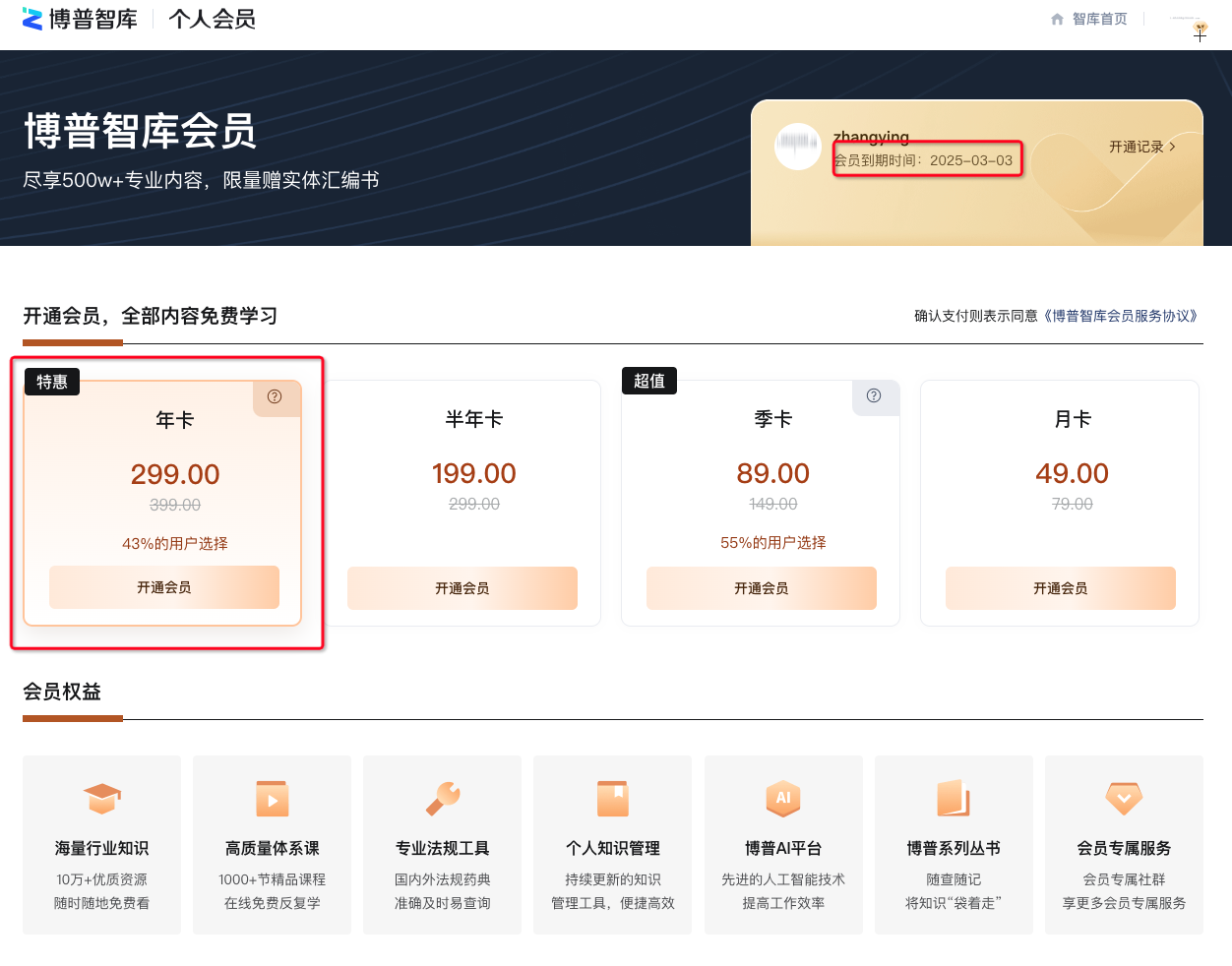The image size is (1232, 966).
Task: Click the struck-through 399.00 original price
Action: pyautogui.click(x=175, y=505)
